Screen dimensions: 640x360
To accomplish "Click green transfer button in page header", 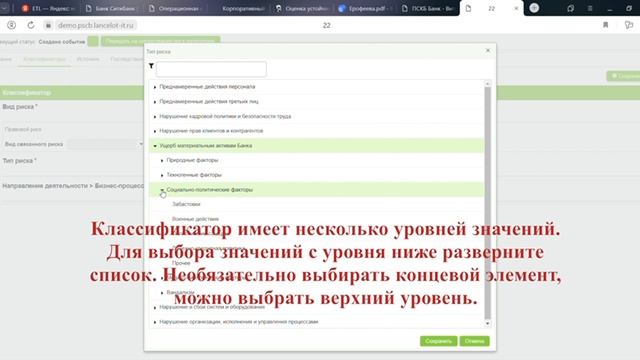I will pyautogui.click(x=160, y=41).
